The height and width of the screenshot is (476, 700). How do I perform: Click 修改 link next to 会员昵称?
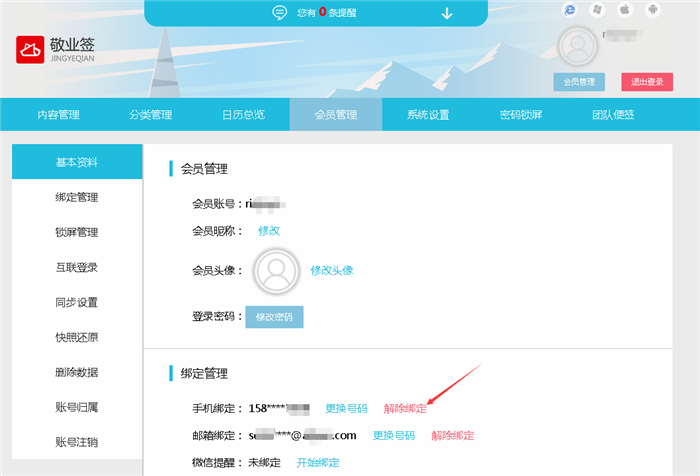pyautogui.click(x=269, y=231)
